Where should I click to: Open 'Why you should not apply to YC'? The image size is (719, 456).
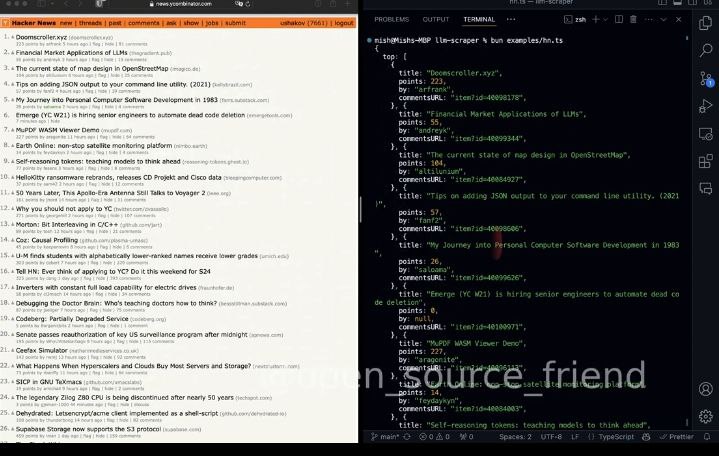pyautogui.click(x=64, y=209)
